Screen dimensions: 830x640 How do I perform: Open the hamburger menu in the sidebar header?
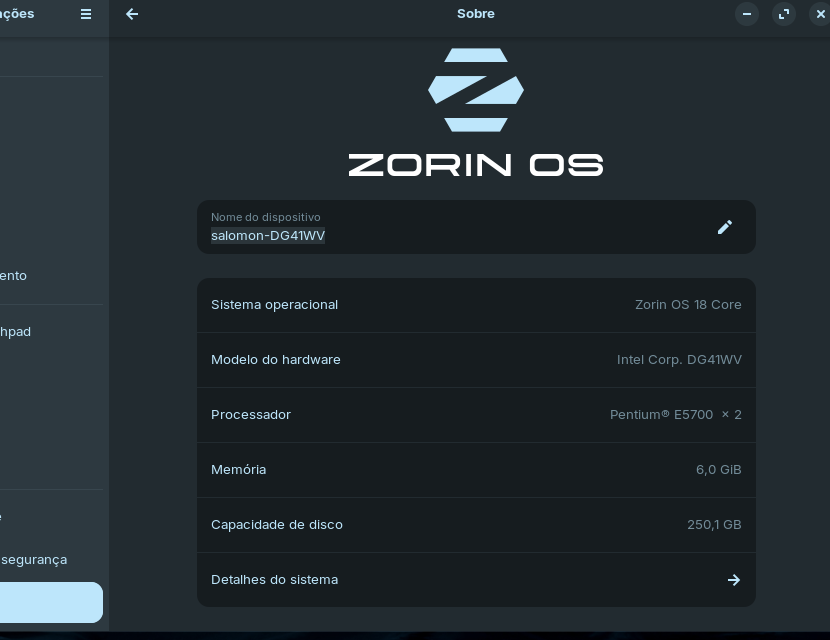(x=86, y=14)
